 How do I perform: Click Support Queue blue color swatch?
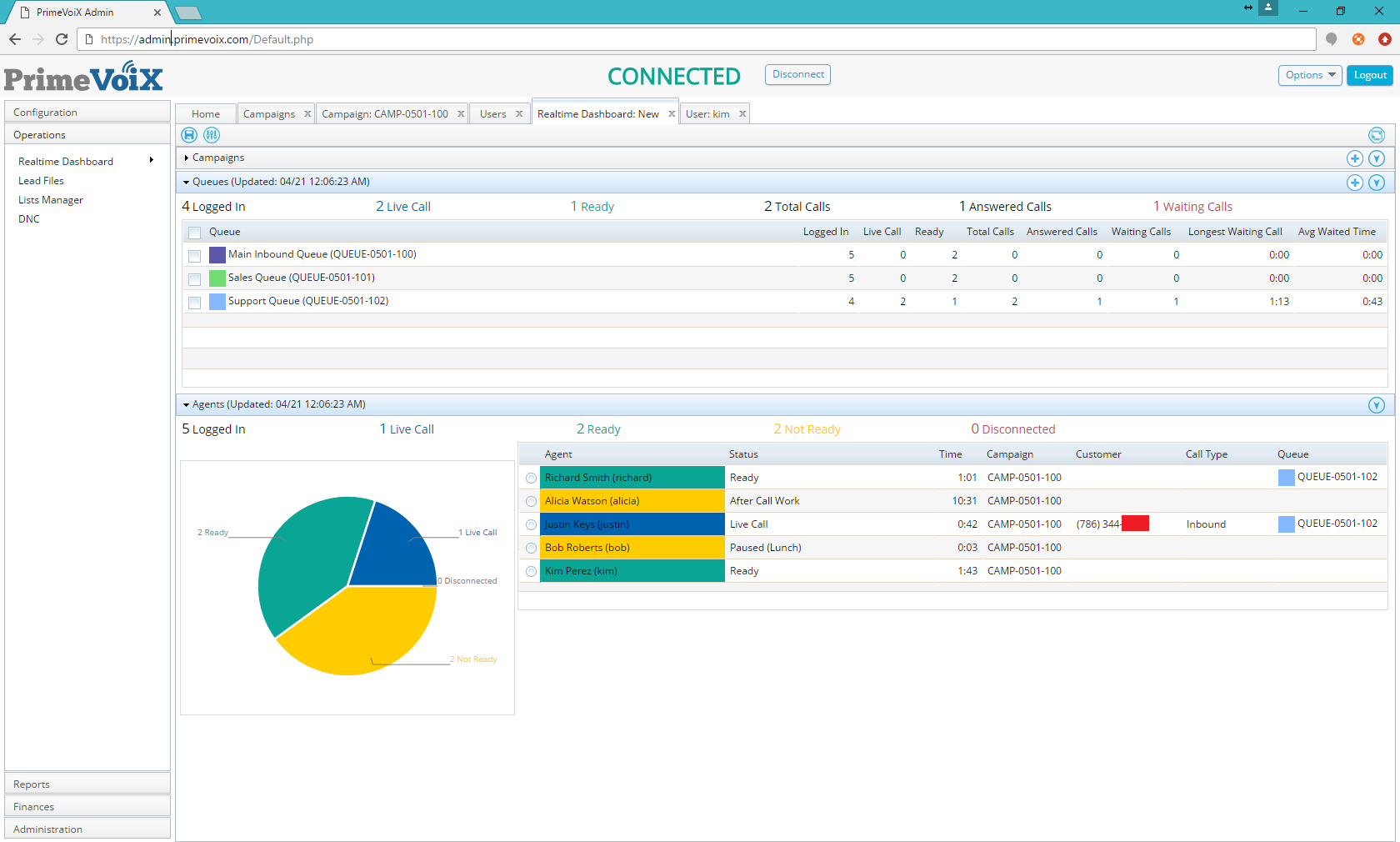click(217, 302)
